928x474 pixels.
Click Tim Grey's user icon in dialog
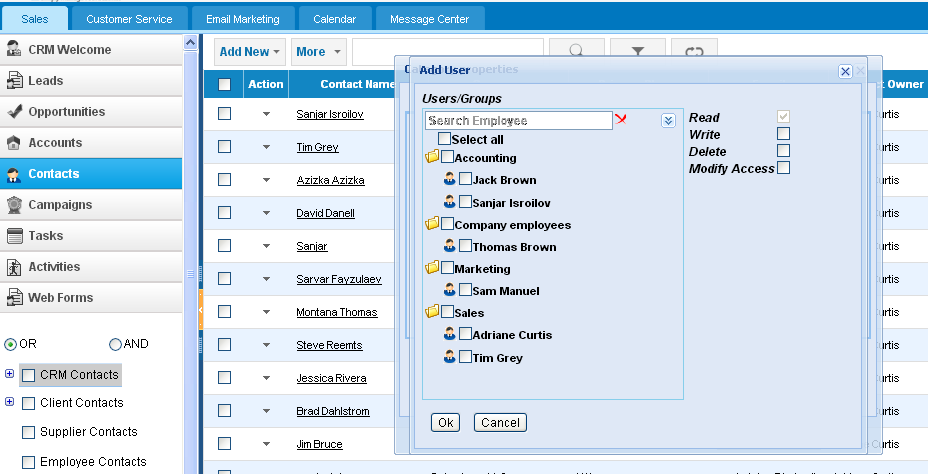click(450, 356)
